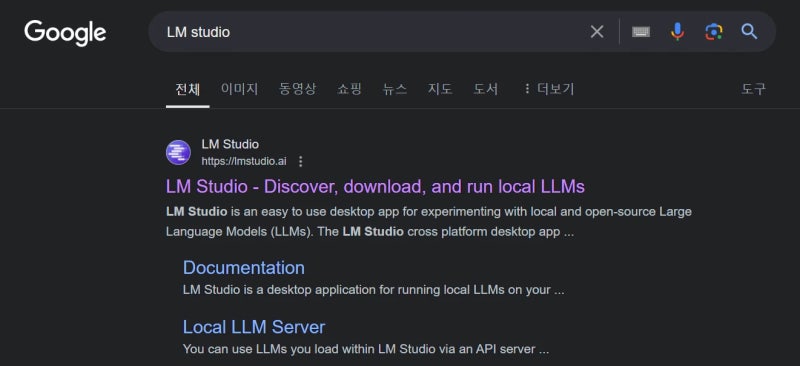
Task: Open three-dot menu beside lmstudio.ai
Action: pyautogui.click(x=301, y=162)
